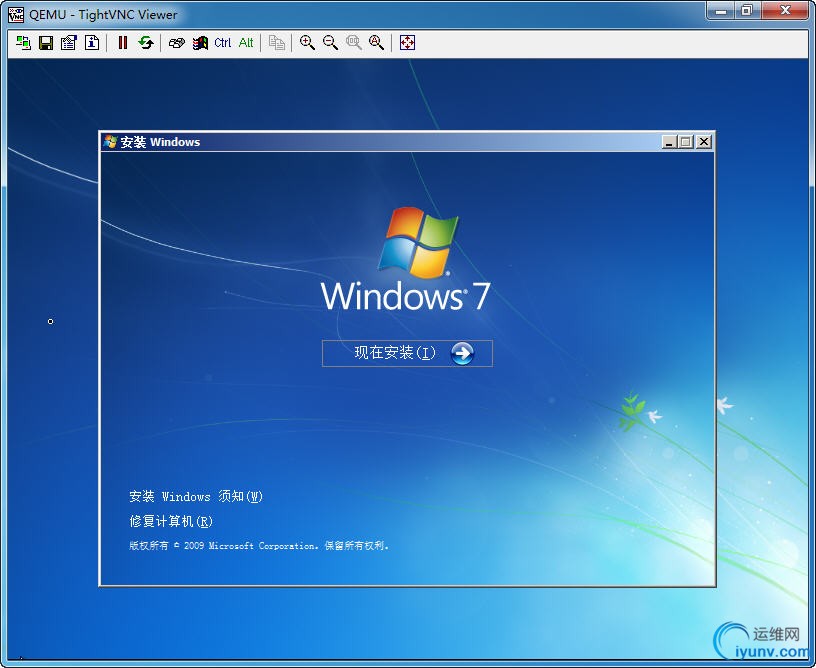Send Ctrl+Alt+Del using the keys icon
This screenshot has height=668, width=816.
point(177,43)
